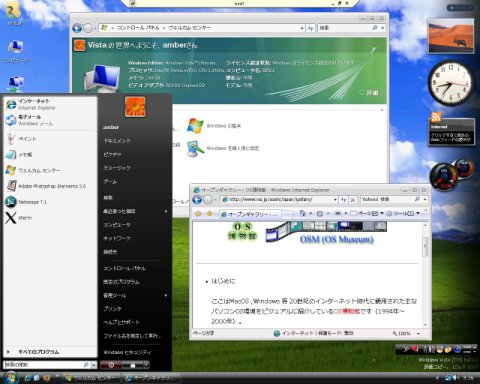
Task: Click the volume icon in system tray
Action: 456,378
